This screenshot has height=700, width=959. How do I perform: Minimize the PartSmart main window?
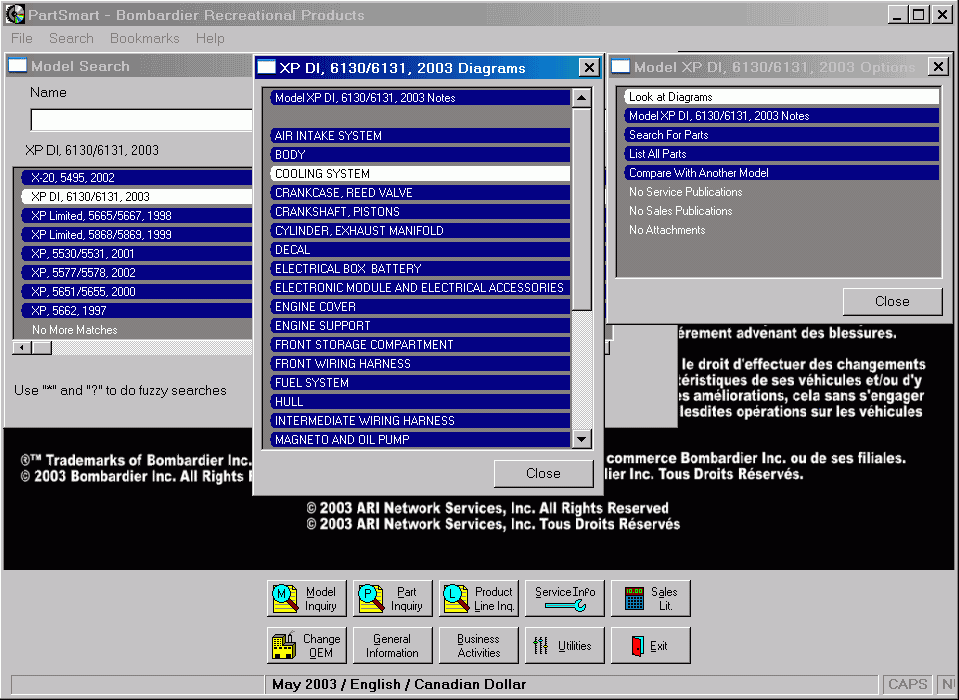[x=897, y=14]
